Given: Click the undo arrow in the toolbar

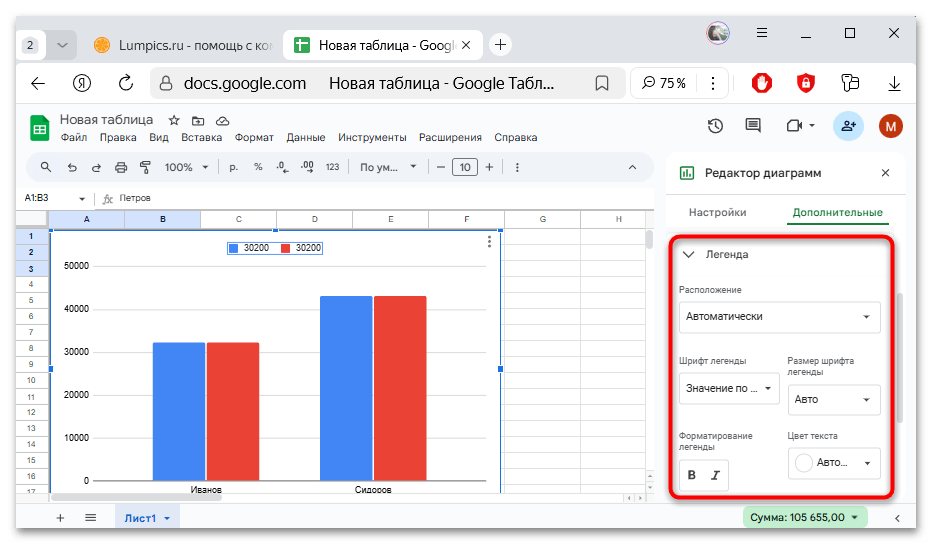Looking at the screenshot, I should tap(72, 167).
